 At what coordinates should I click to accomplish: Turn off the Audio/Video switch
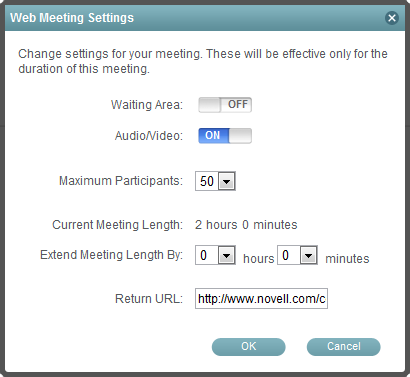pyautogui.click(x=225, y=136)
